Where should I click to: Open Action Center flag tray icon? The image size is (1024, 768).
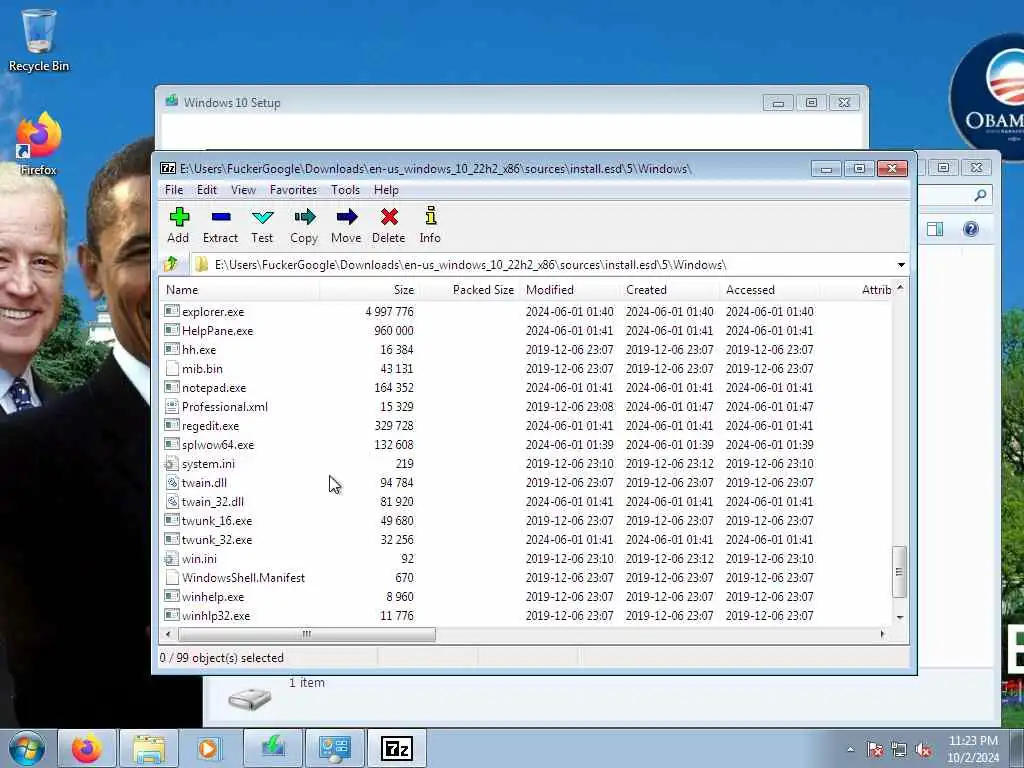point(874,750)
